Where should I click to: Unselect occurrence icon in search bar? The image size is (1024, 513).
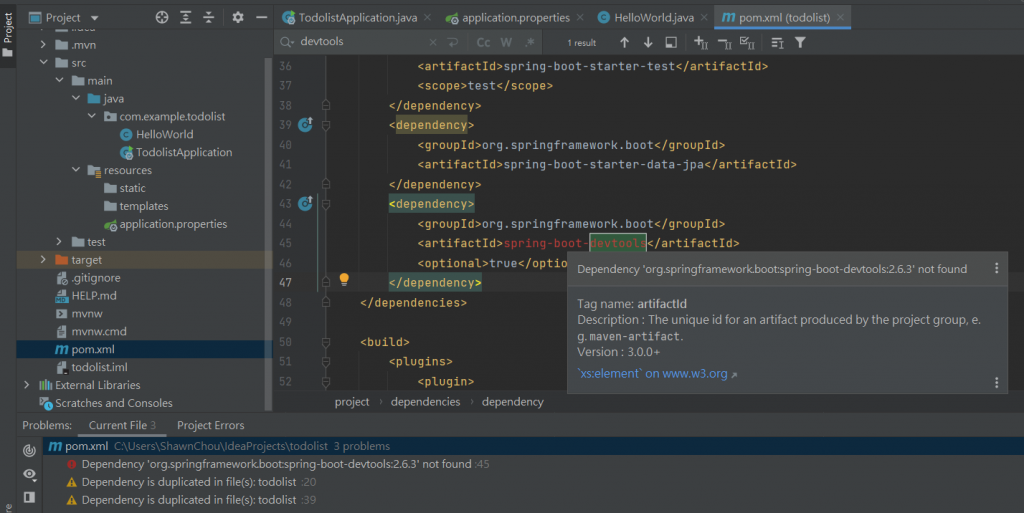tap(724, 43)
